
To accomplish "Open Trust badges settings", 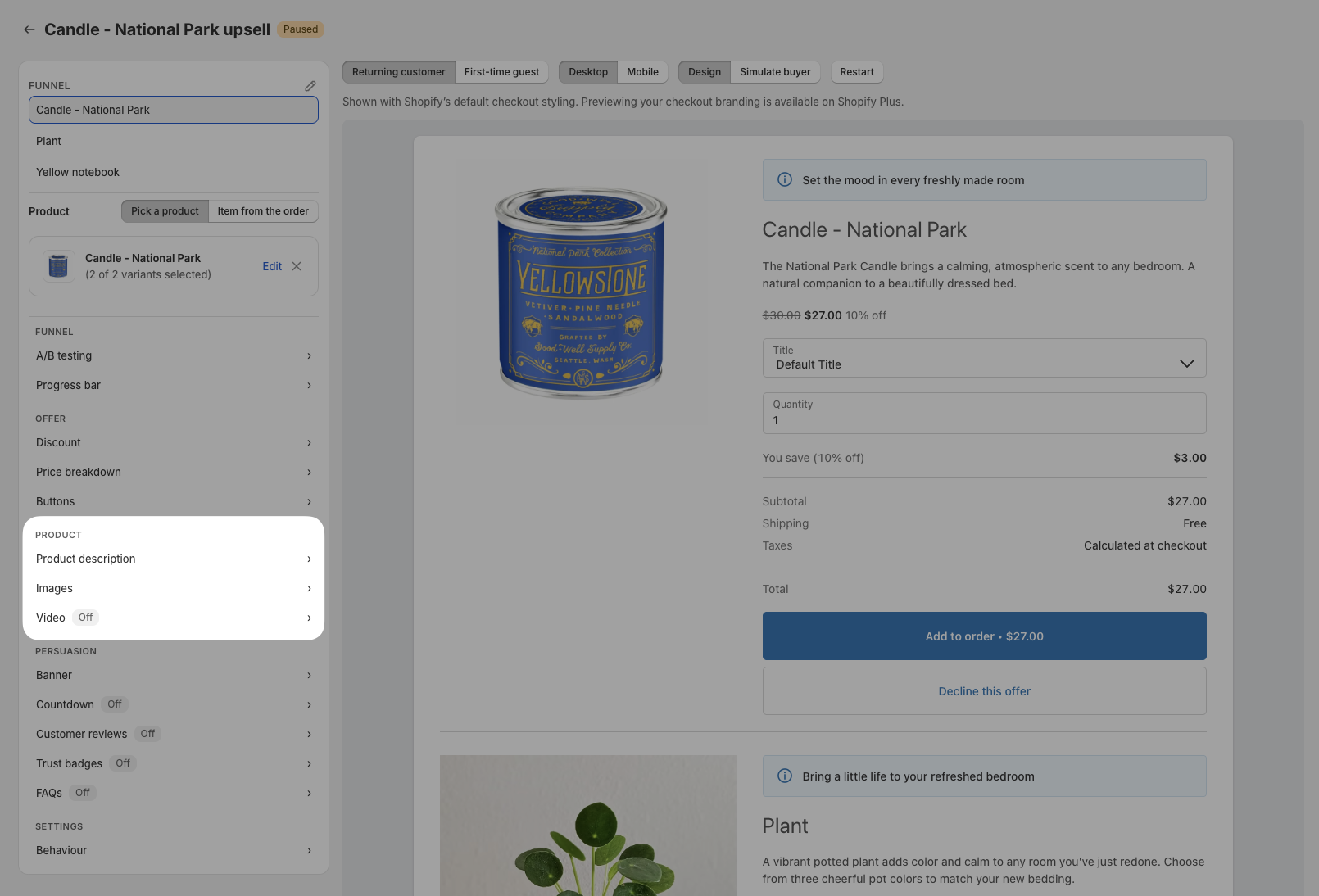I will (x=174, y=763).
